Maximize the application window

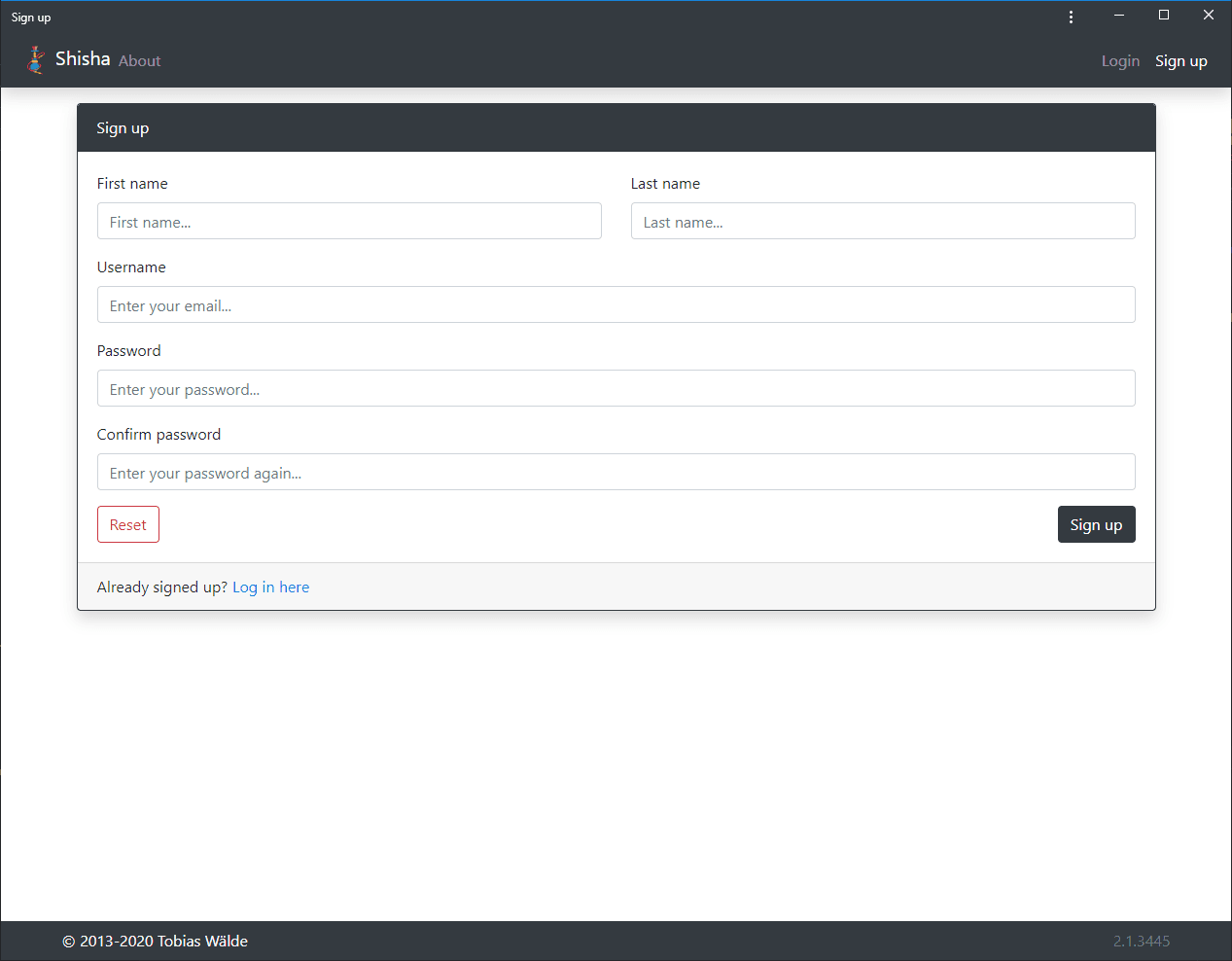(1164, 15)
